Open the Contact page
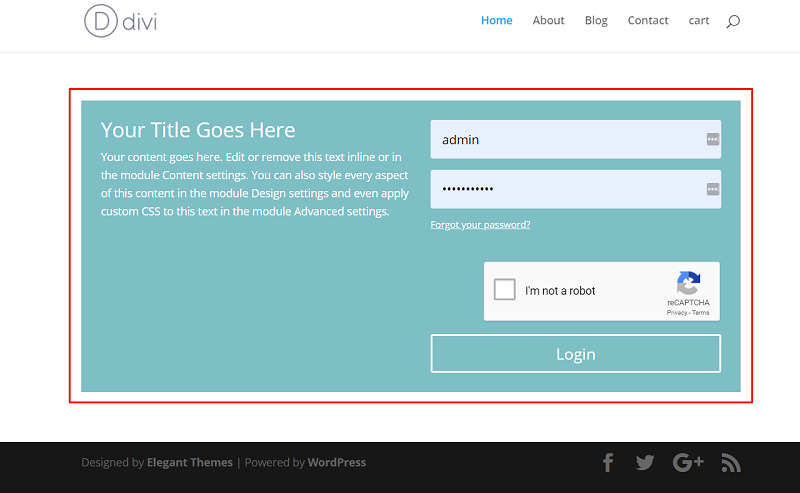This screenshot has width=800, height=493. [648, 20]
